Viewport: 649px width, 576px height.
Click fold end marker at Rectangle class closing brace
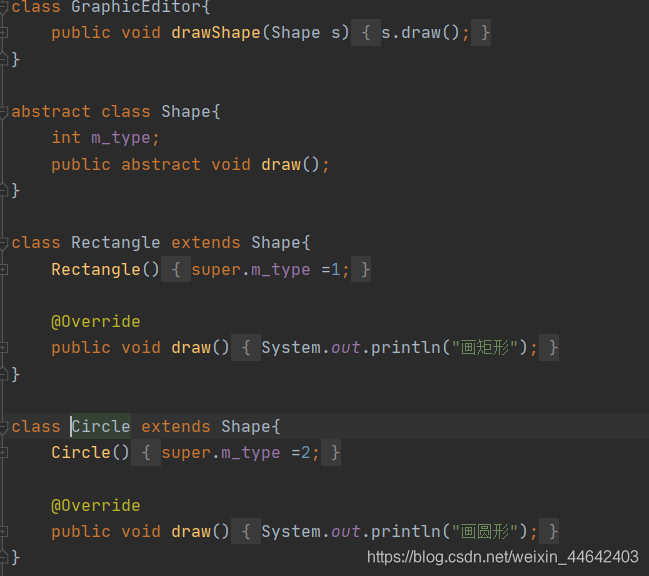click(3, 374)
